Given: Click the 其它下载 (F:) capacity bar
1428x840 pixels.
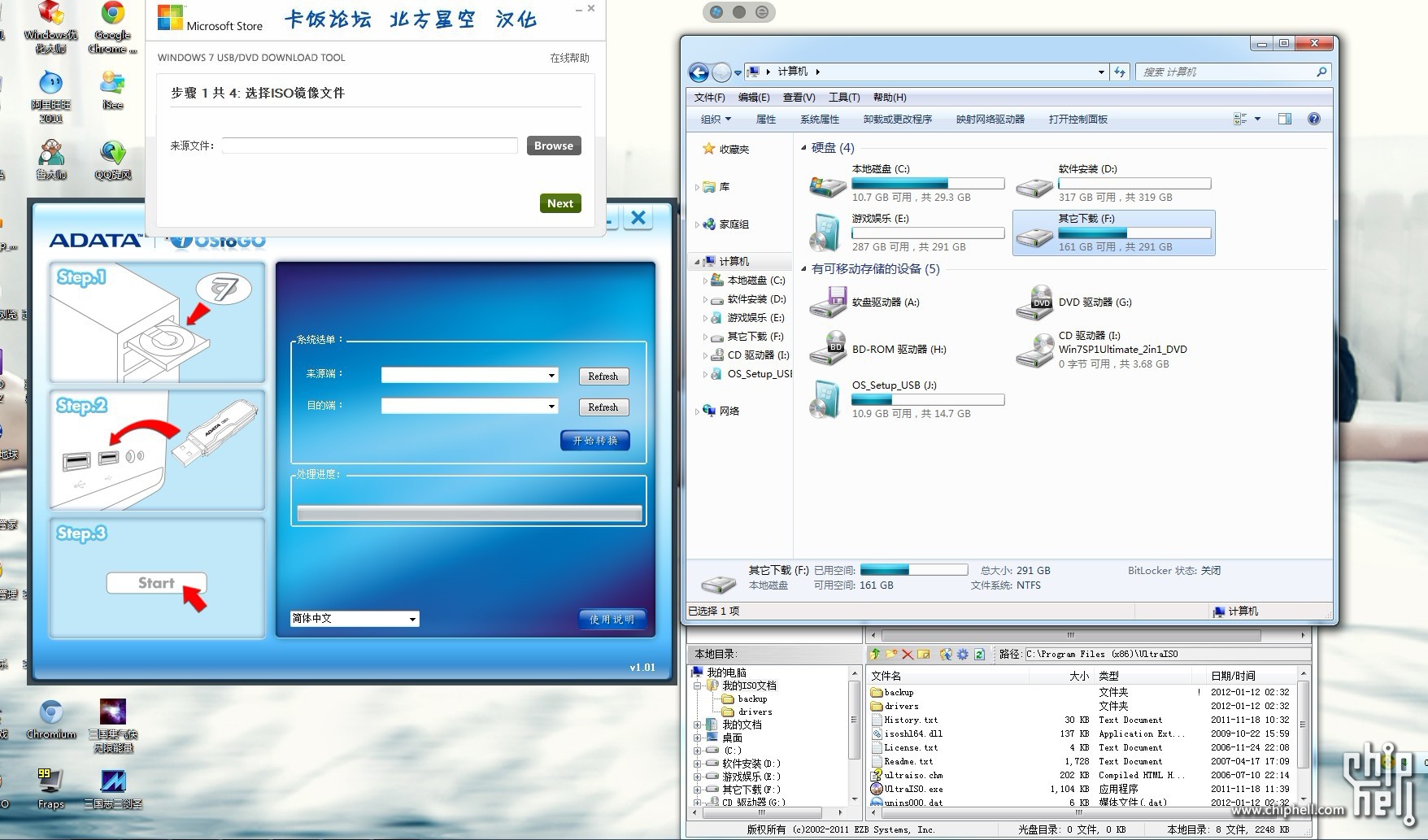Looking at the screenshot, I should pyautogui.click(x=1134, y=233).
